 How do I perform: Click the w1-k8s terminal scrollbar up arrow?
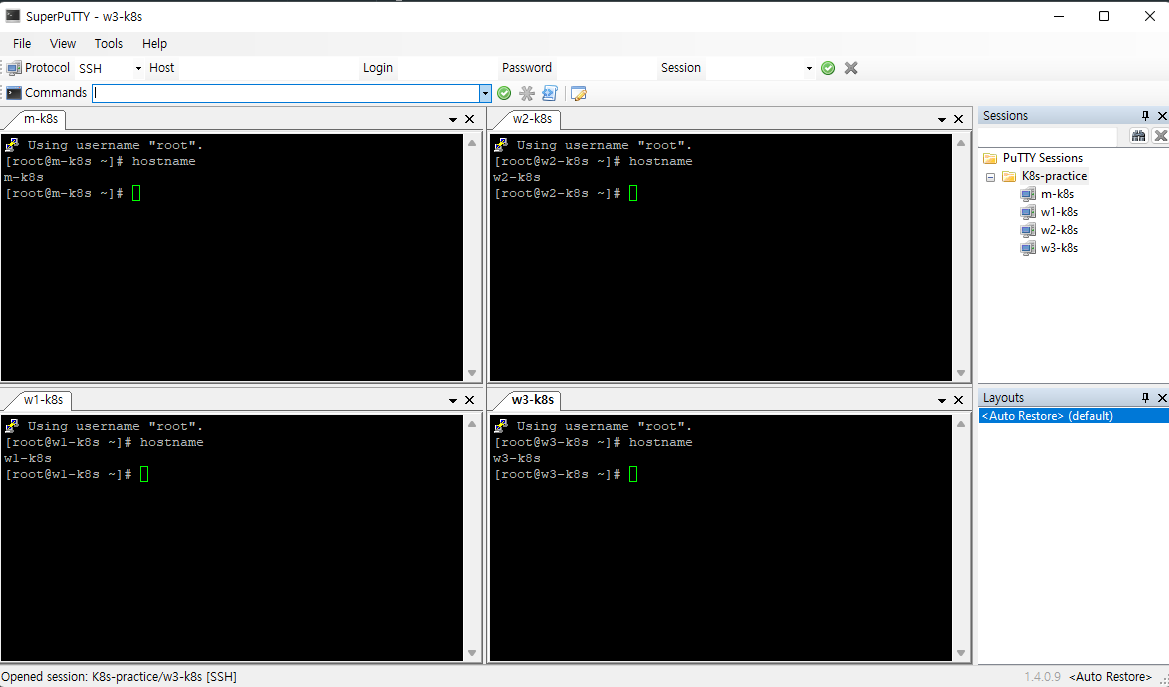472,424
